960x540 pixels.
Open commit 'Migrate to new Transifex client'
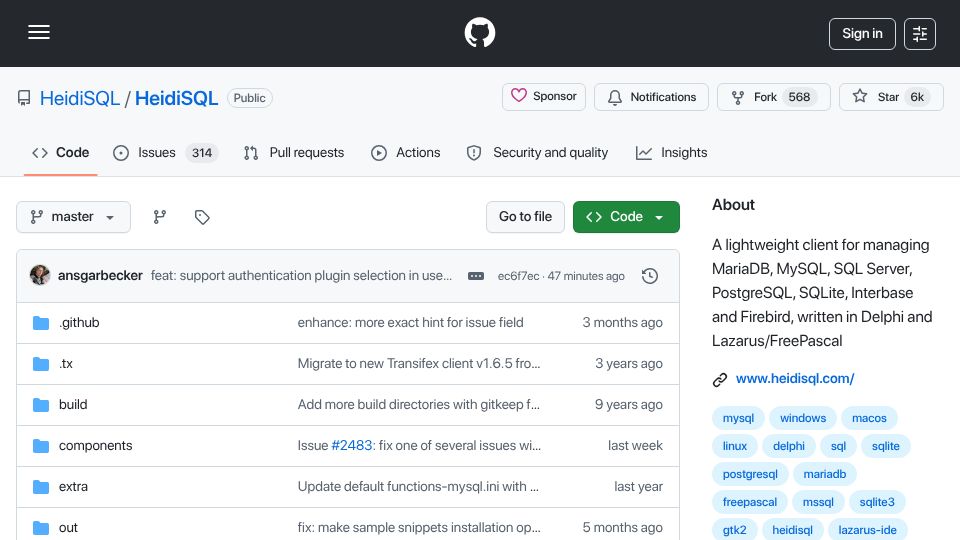pyautogui.click(x=419, y=364)
